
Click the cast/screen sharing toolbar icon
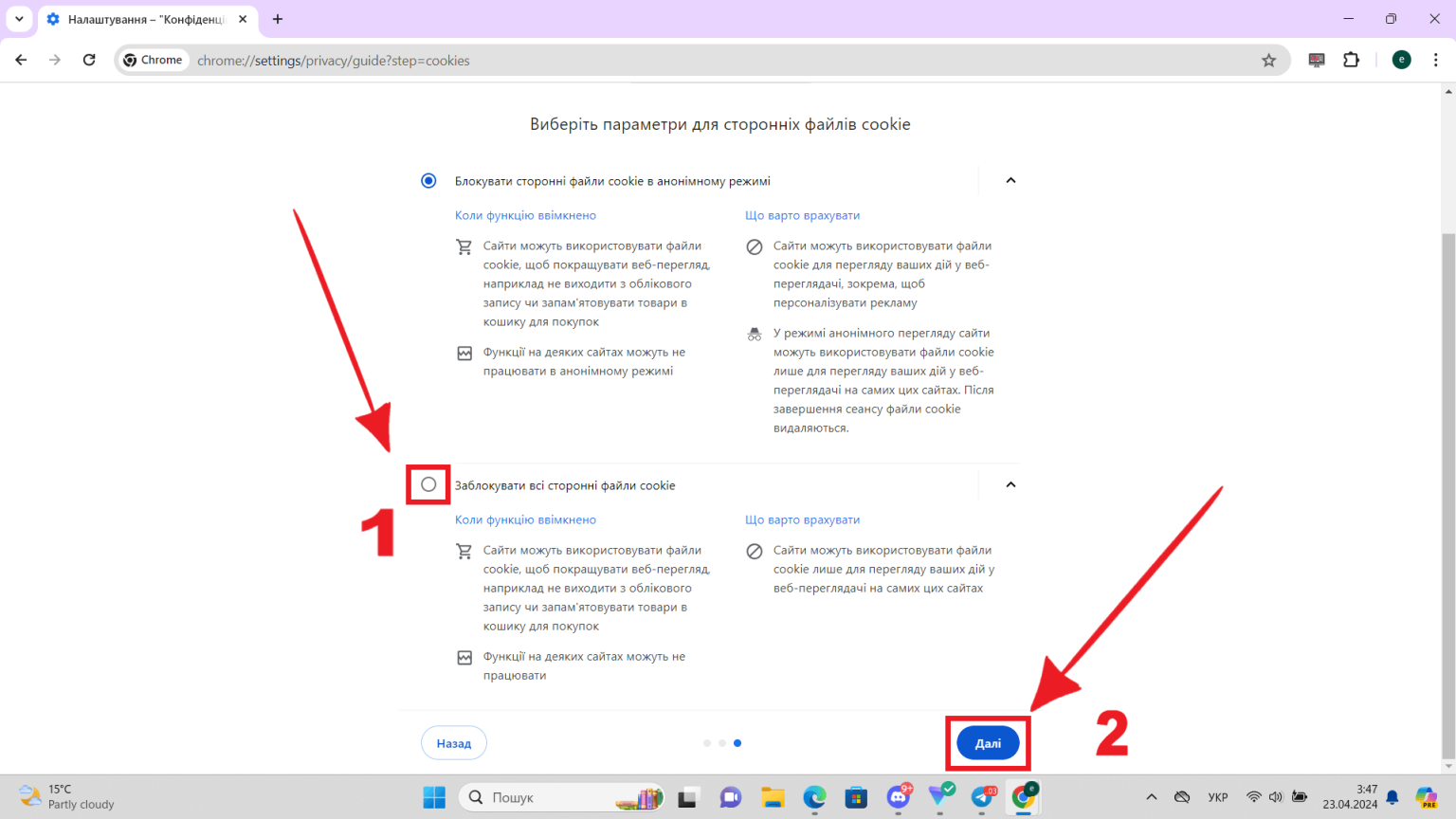pos(1316,60)
